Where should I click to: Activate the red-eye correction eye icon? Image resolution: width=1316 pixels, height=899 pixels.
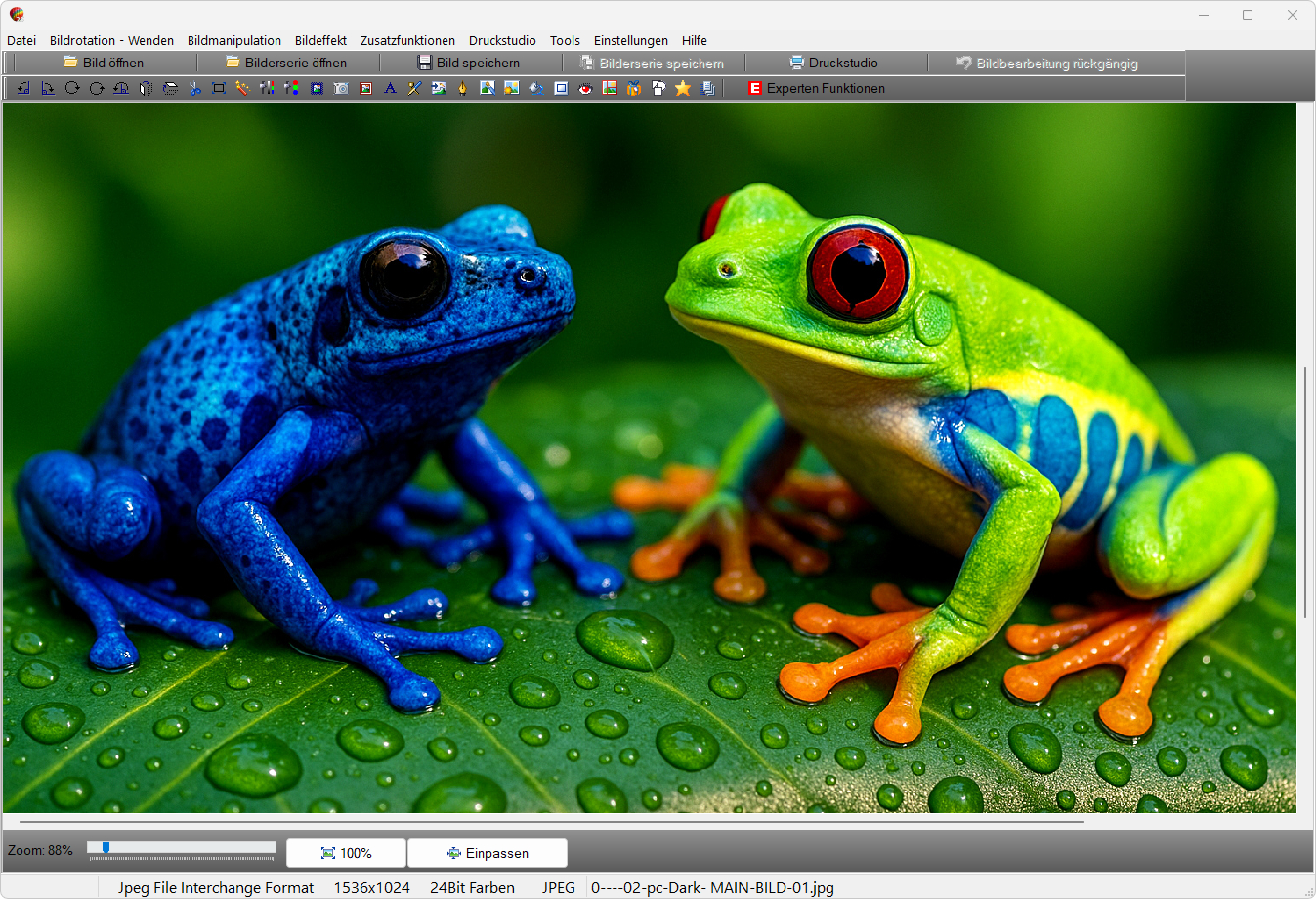pyautogui.click(x=585, y=88)
